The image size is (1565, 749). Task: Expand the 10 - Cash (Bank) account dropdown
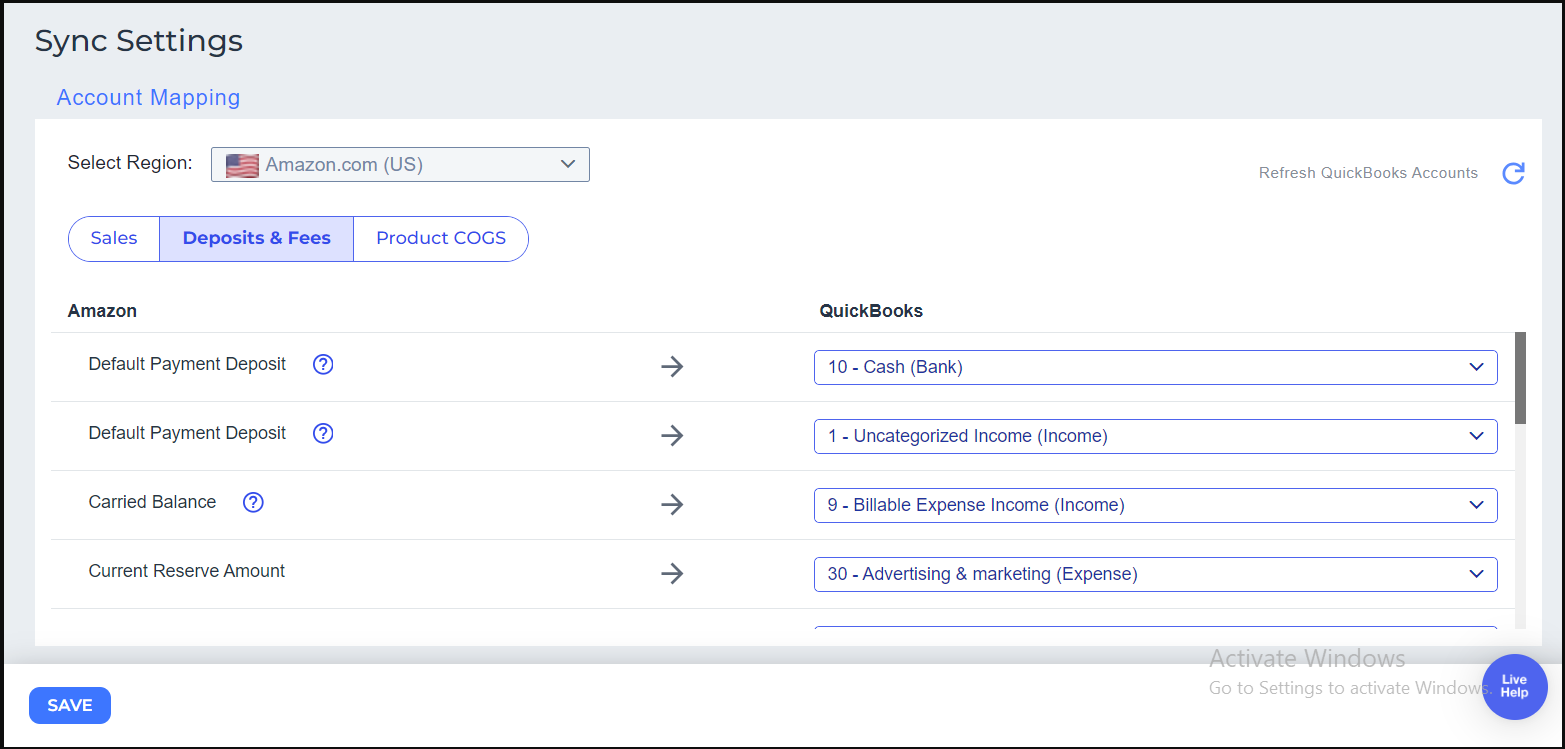(1155, 367)
